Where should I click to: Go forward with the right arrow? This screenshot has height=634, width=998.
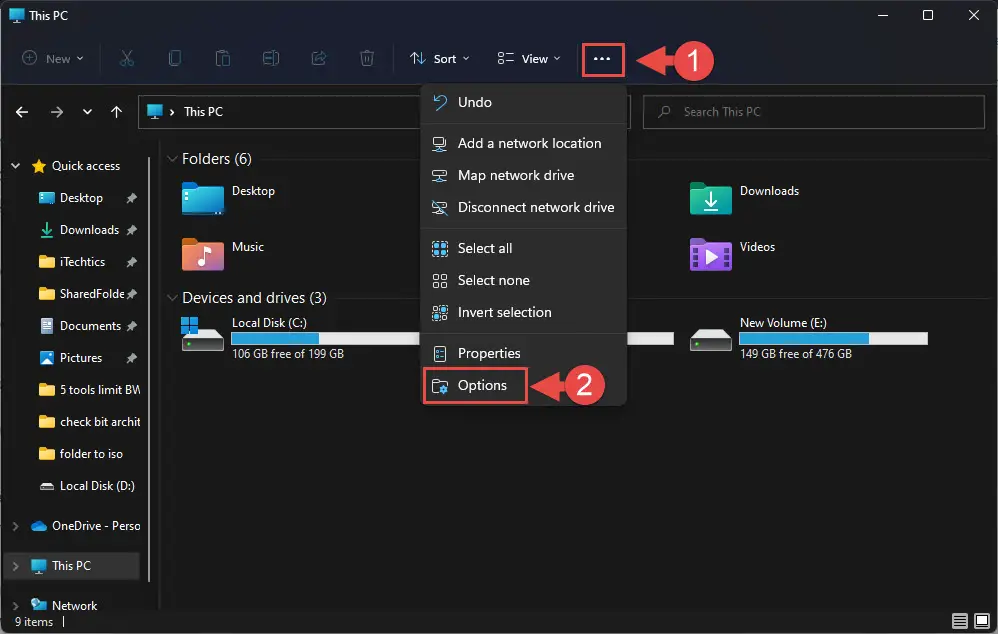click(x=57, y=112)
